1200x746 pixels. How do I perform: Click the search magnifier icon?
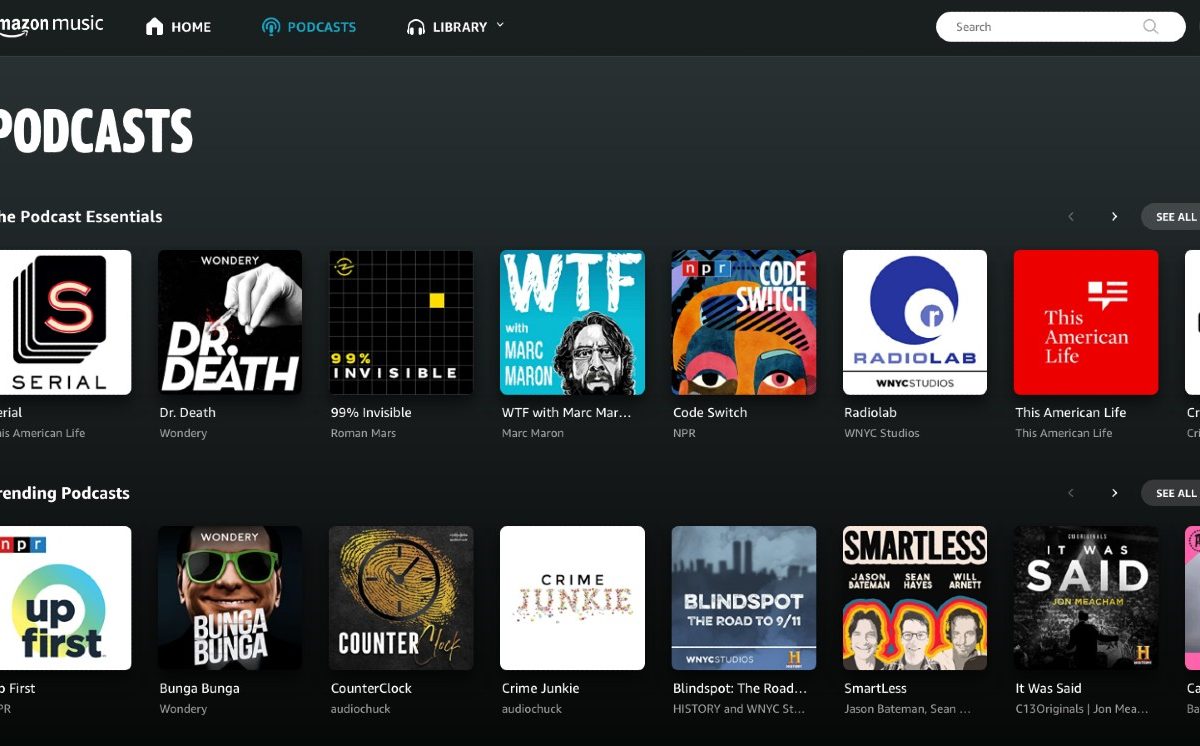tap(1150, 27)
